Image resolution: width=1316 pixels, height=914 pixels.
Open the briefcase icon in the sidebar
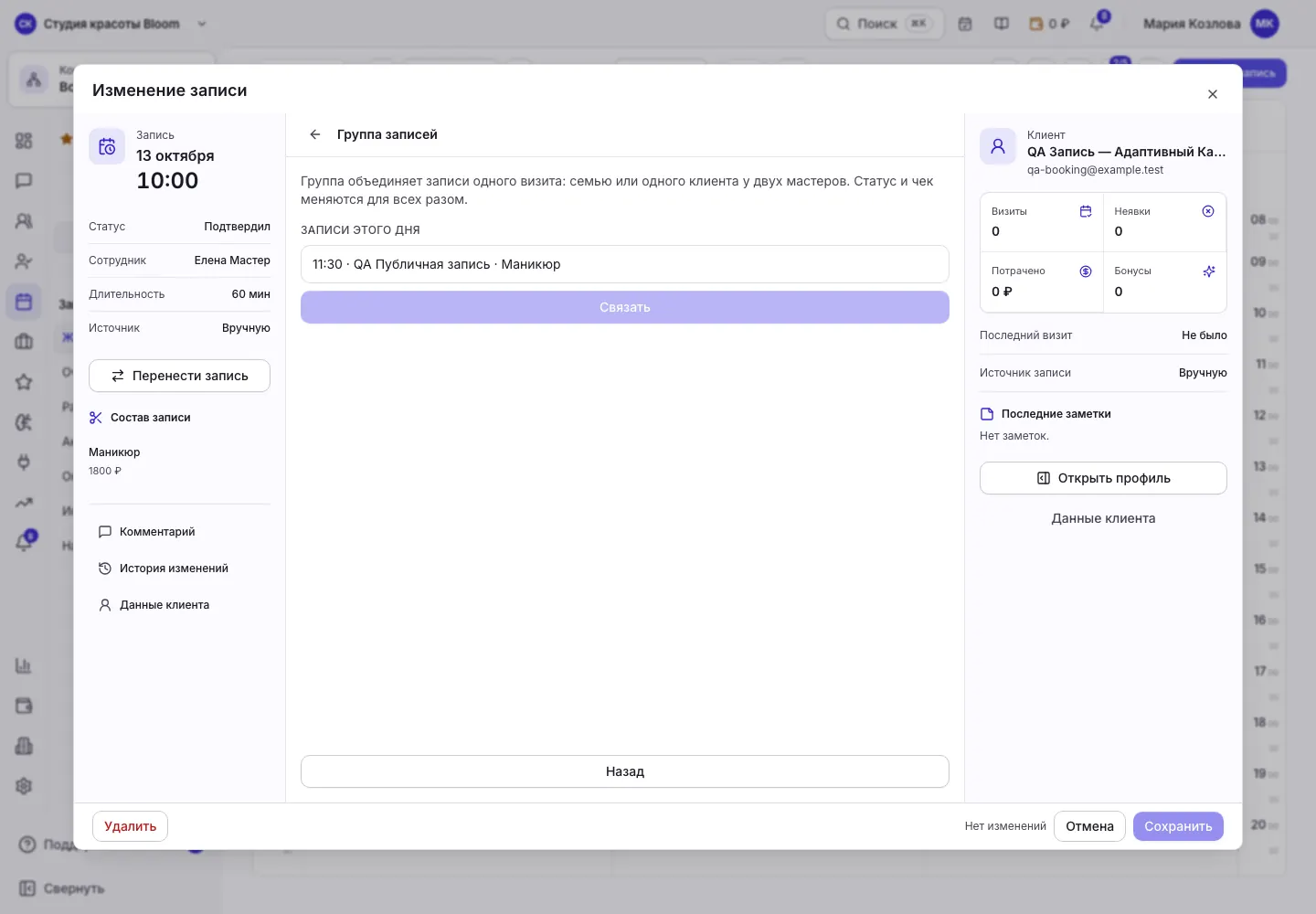click(24, 342)
